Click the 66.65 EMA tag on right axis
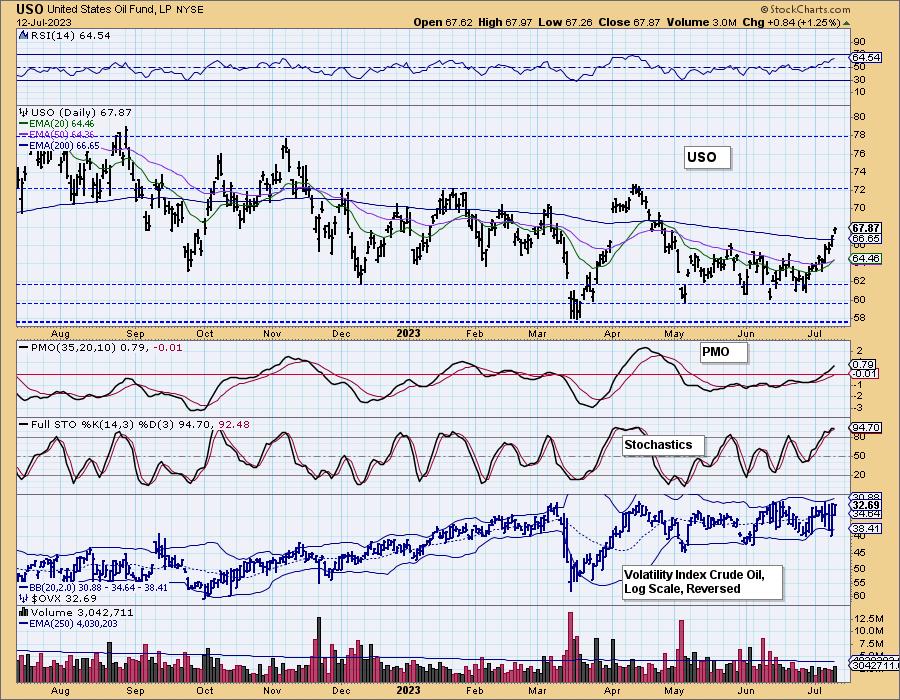The width and height of the screenshot is (900, 700). pos(866,238)
